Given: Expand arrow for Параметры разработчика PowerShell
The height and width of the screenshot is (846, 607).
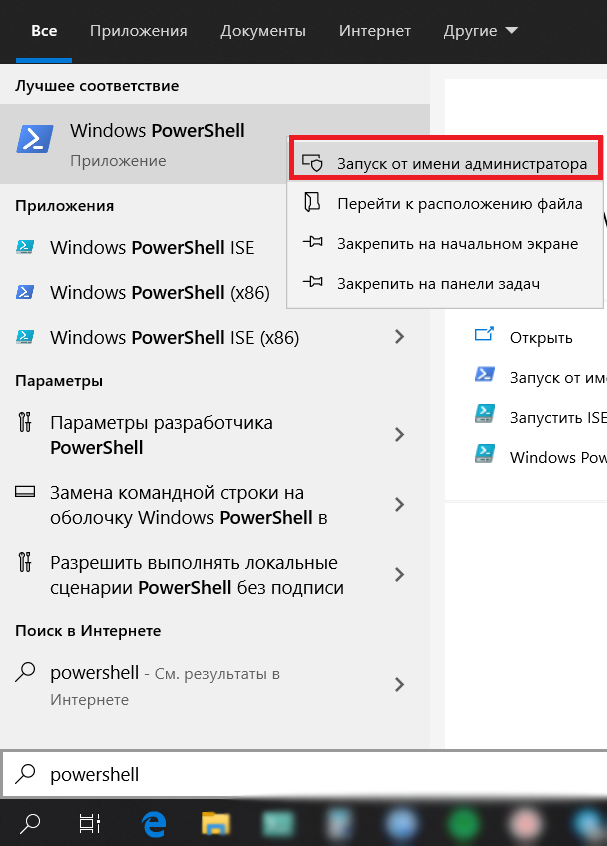Looking at the screenshot, I should click(x=399, y=434).
